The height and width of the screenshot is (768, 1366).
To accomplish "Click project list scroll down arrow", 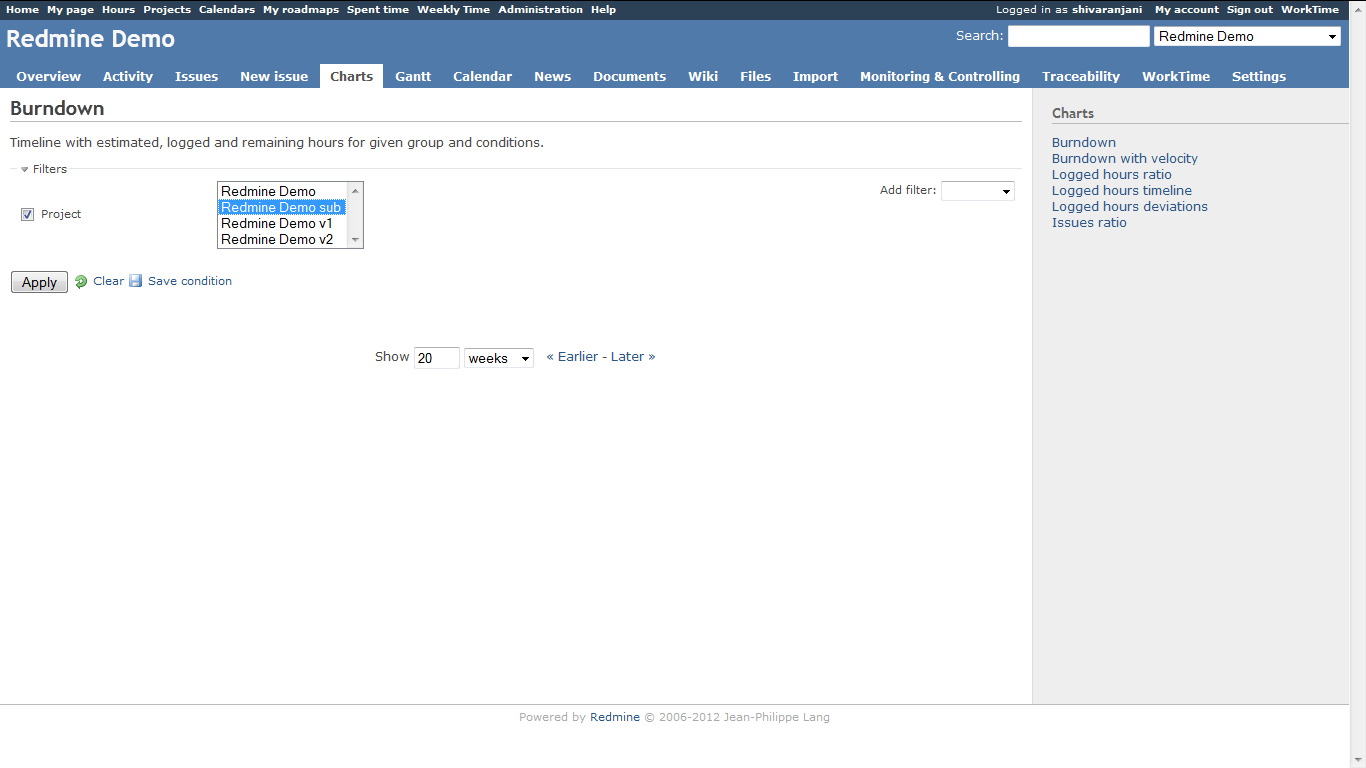I will [x=355, y=240].
